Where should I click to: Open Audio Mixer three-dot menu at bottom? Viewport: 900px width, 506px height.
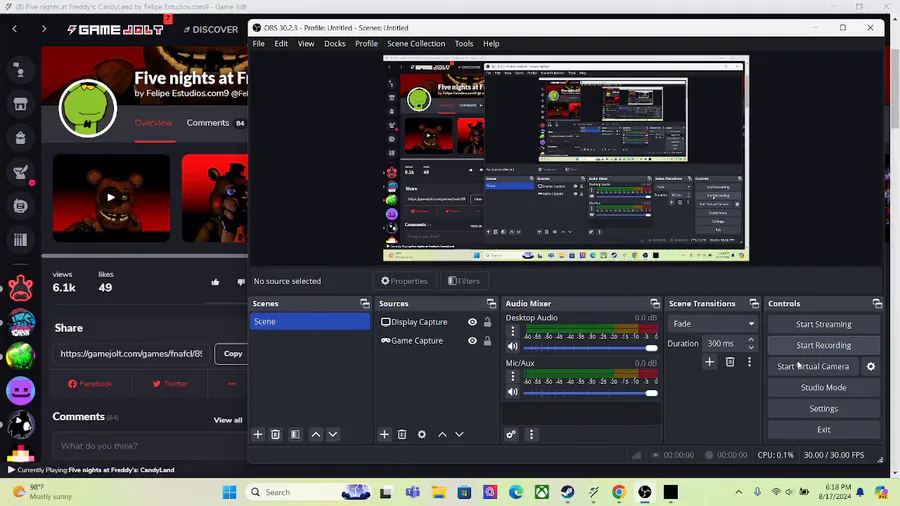[x=532, y=434]
